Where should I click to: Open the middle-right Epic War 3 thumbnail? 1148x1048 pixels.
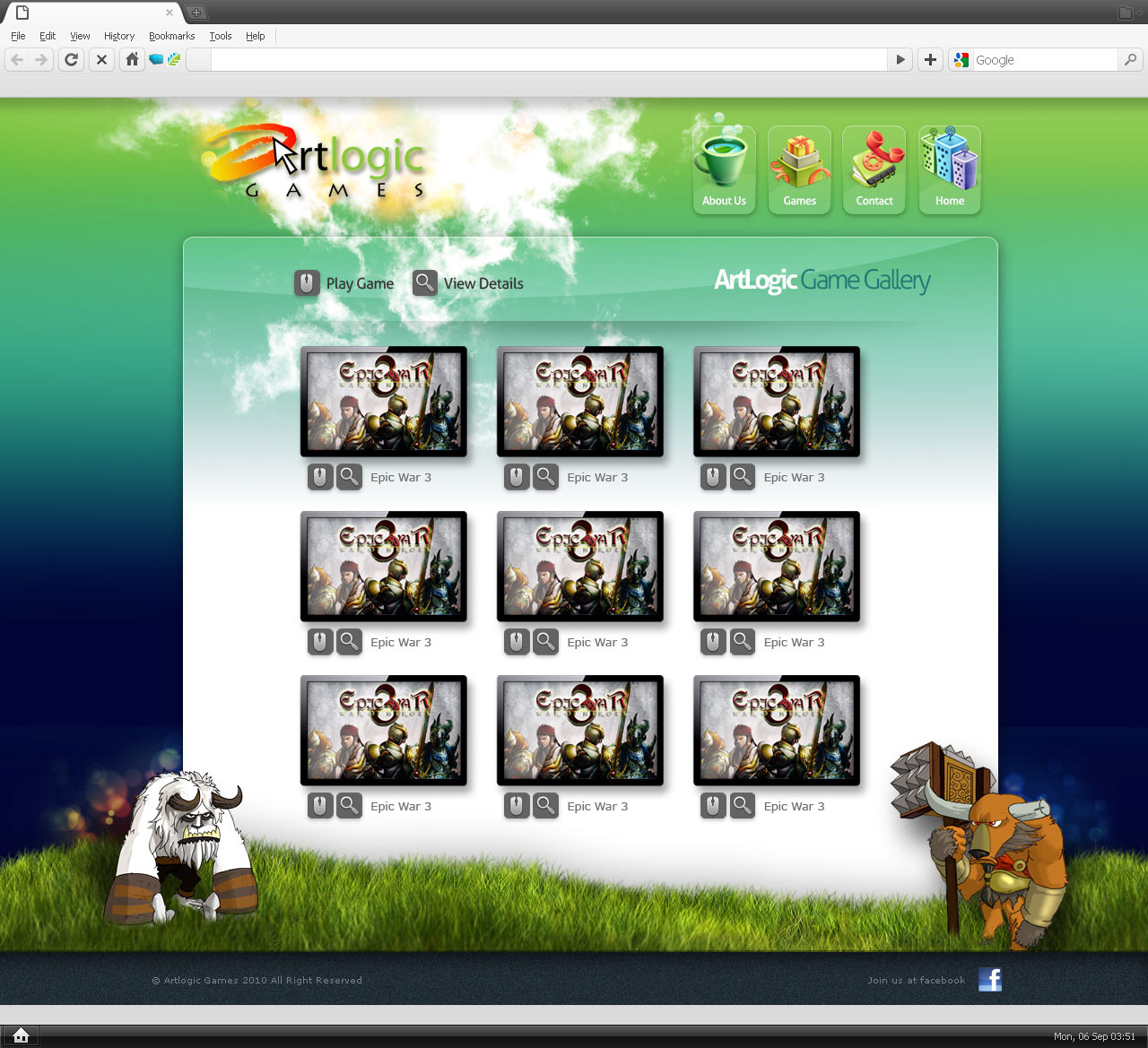coord(777,567)
